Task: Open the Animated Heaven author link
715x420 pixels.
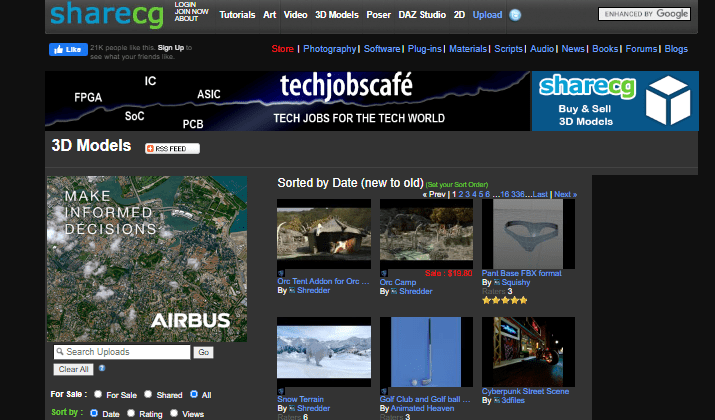Action: click(x=422, y=408)
